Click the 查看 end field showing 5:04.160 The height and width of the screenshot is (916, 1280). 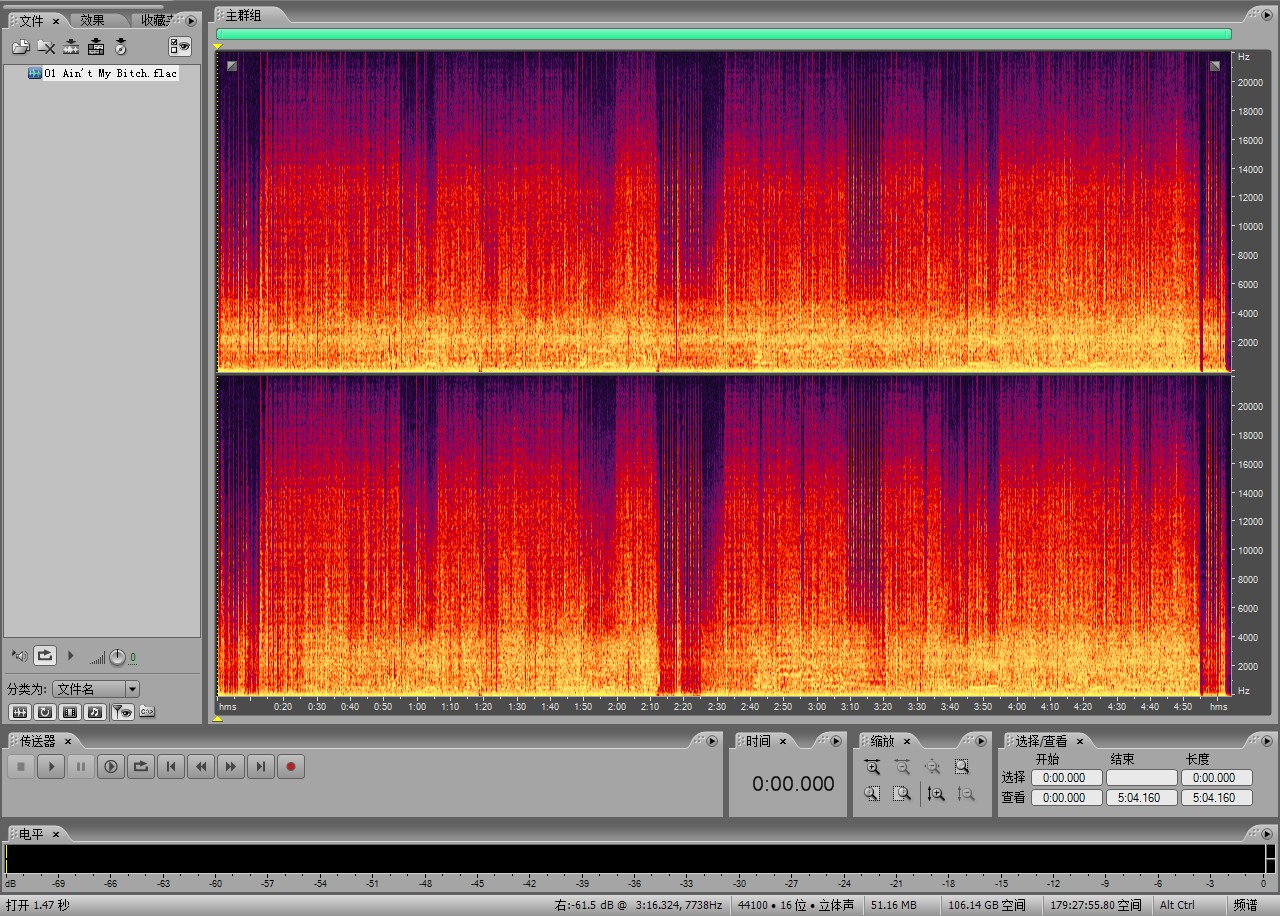pos(1142,798)
